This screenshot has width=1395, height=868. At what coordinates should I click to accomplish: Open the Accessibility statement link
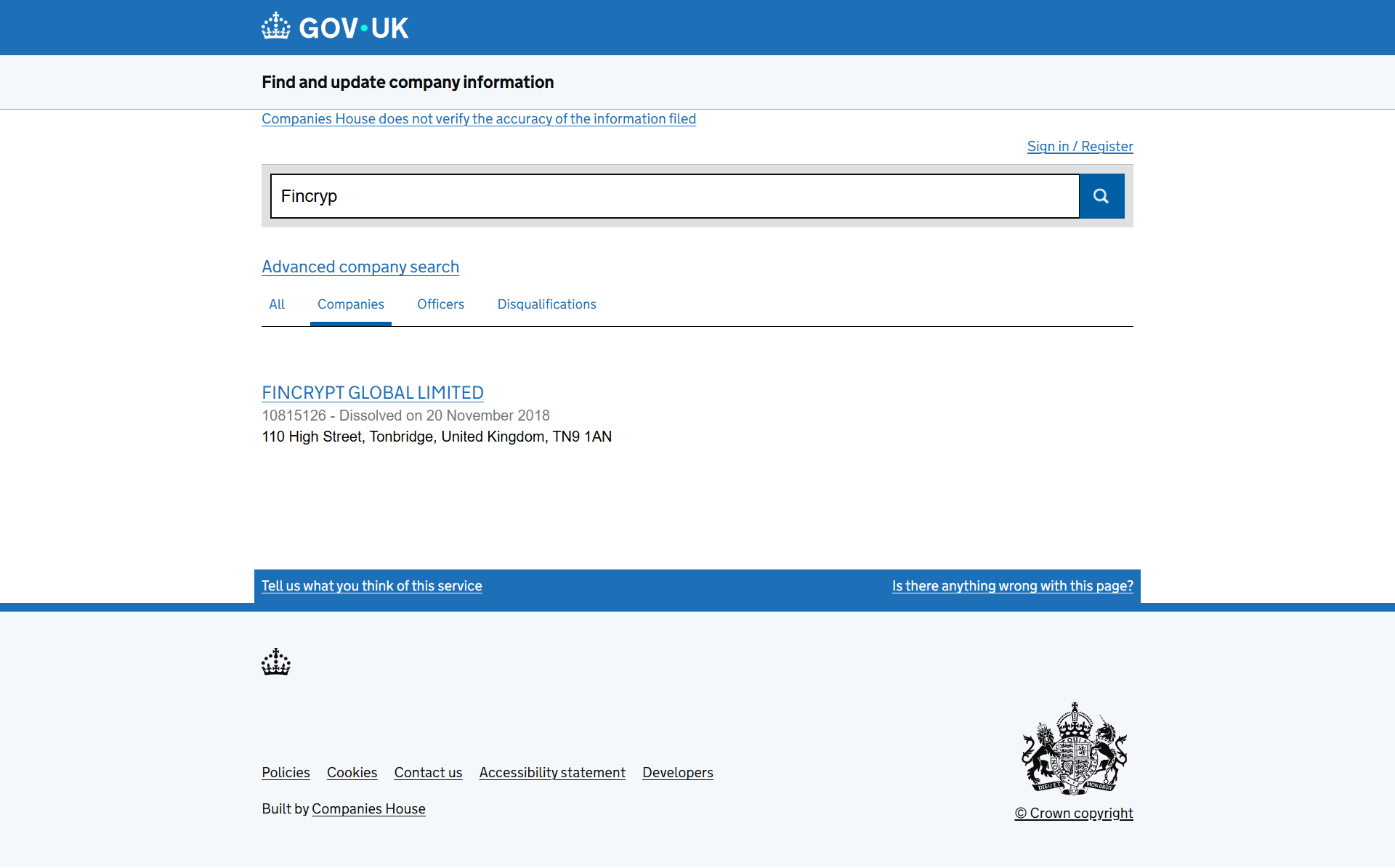point(552,772)
